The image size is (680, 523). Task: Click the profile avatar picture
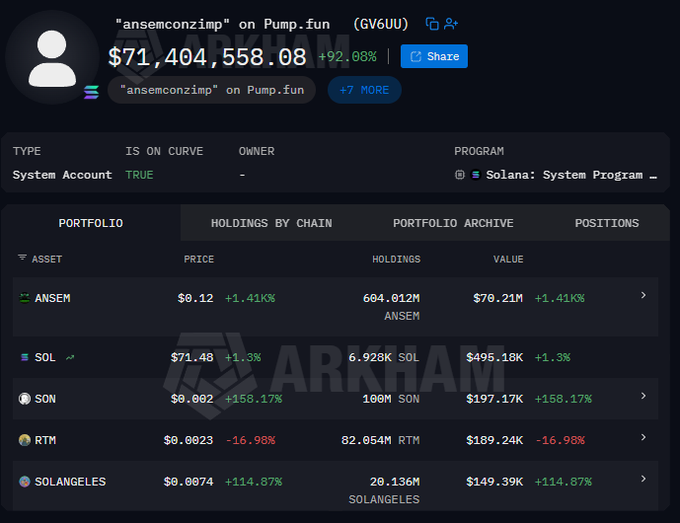52,58
